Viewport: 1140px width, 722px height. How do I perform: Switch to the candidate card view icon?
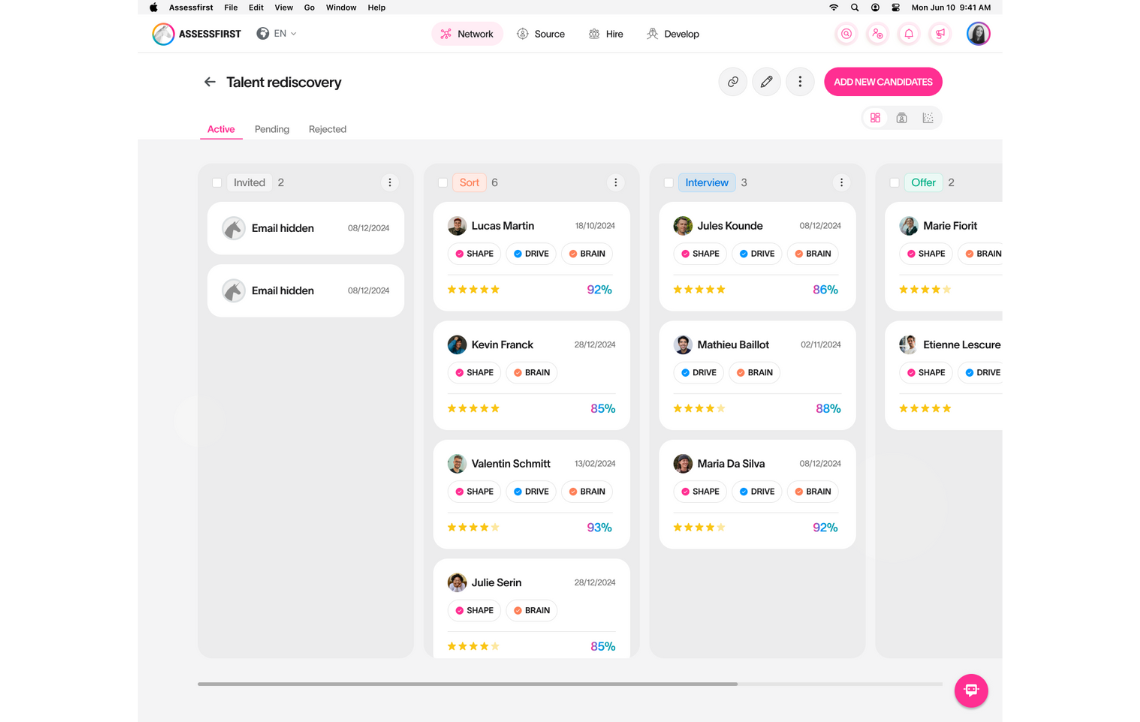pyautogui.click(x=901, y=118)
